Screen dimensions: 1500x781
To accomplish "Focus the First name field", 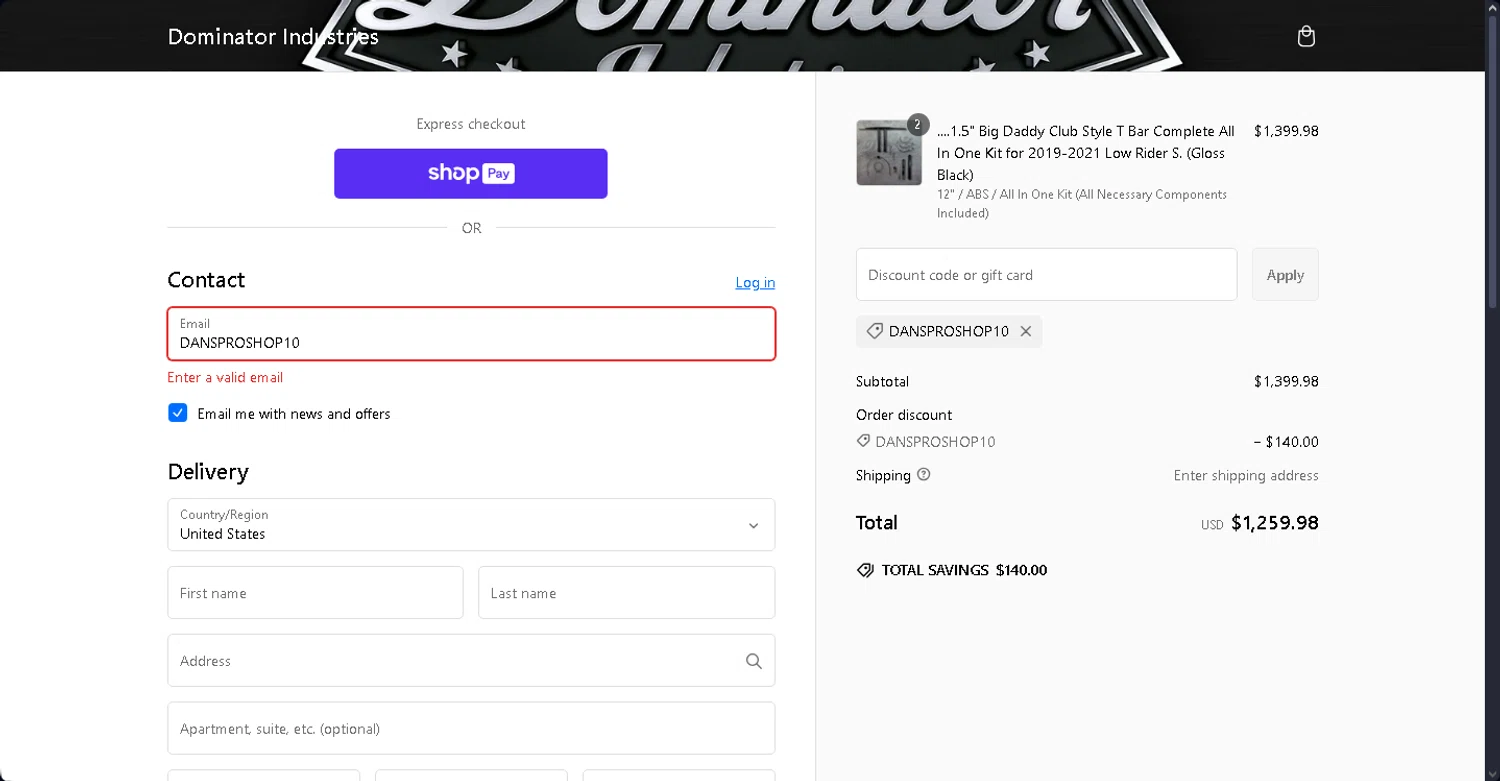I will click(315, 593).
